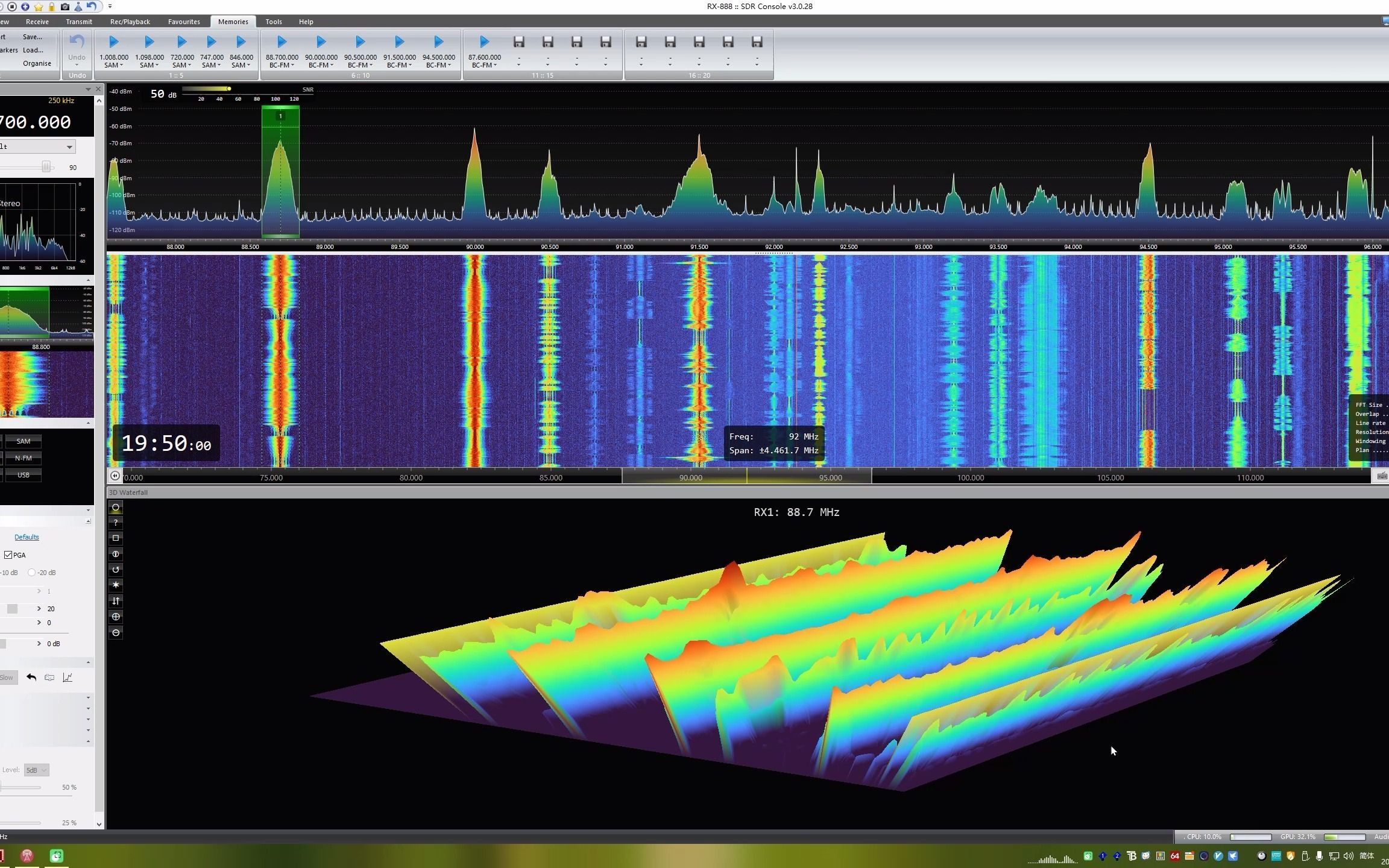Open the Level 5dB dropdown
The image size is (1389, 868).
(36, 770)
